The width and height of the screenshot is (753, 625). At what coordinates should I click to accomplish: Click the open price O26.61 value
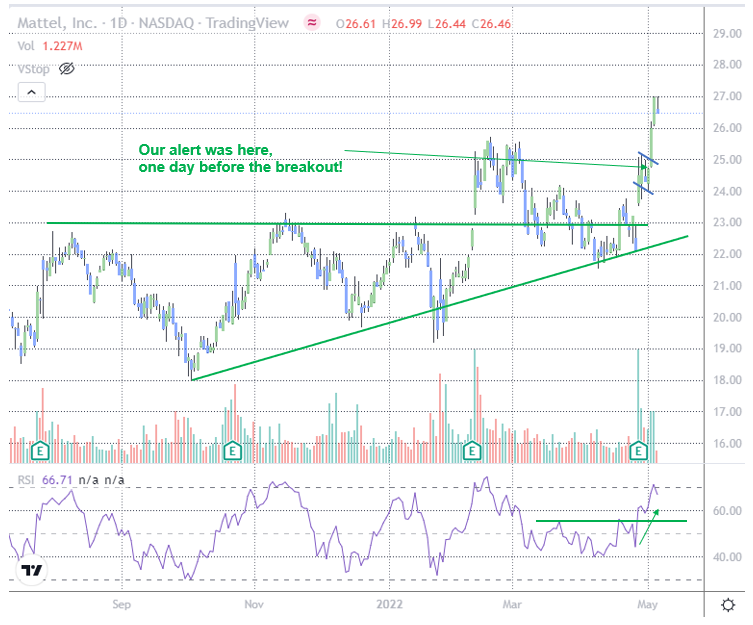click(x=356, y=24)
